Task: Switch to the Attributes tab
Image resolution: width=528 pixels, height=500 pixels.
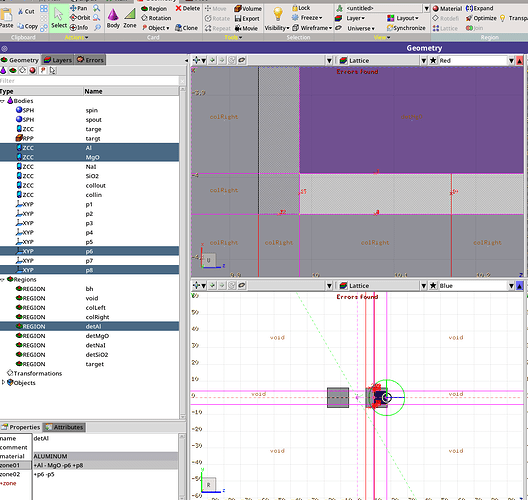Action: 64,427
